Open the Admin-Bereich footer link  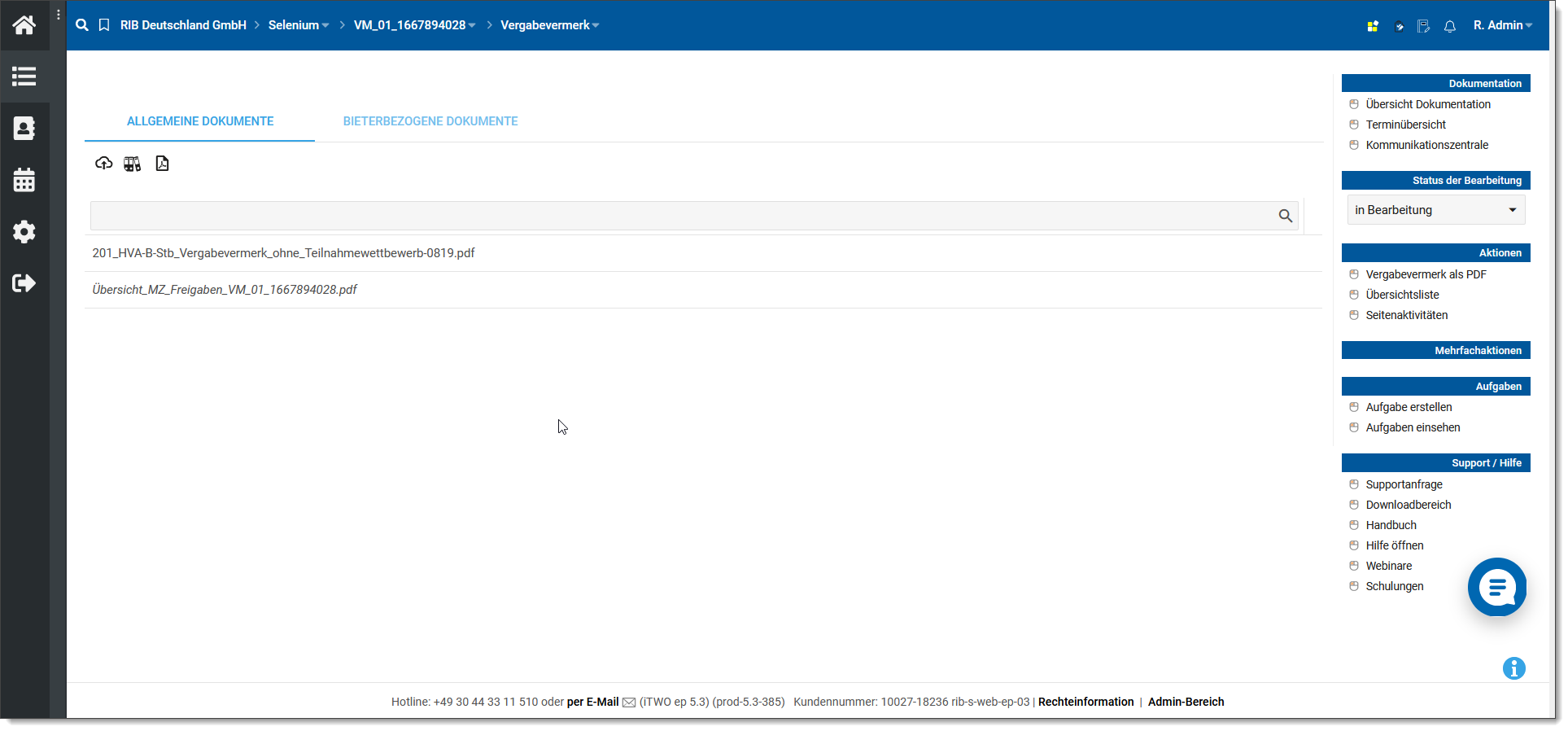1186,702
